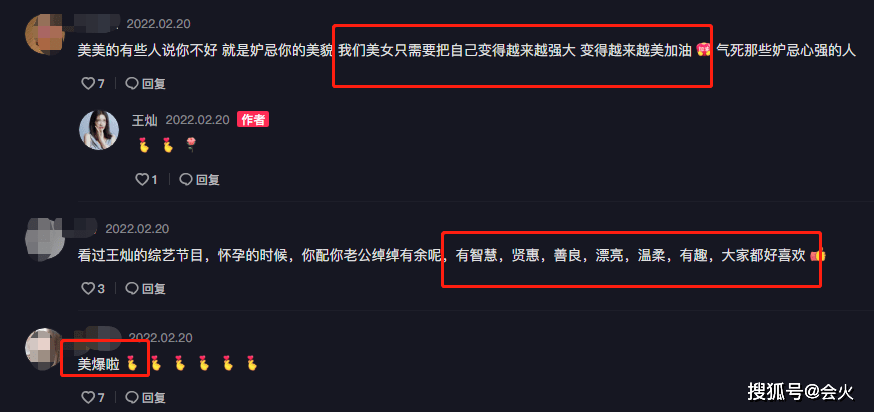Like the comment with 3 likes
This screenshot has height=412, width=874.
[x=88, y=288]
